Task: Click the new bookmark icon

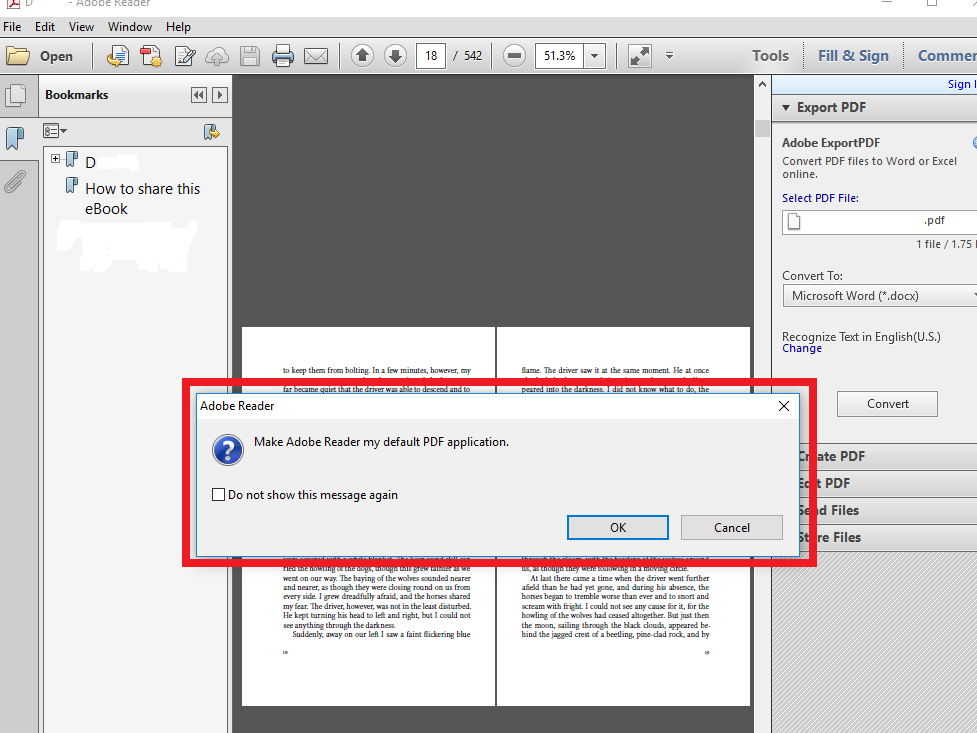Action: click(x=212, y=132)
